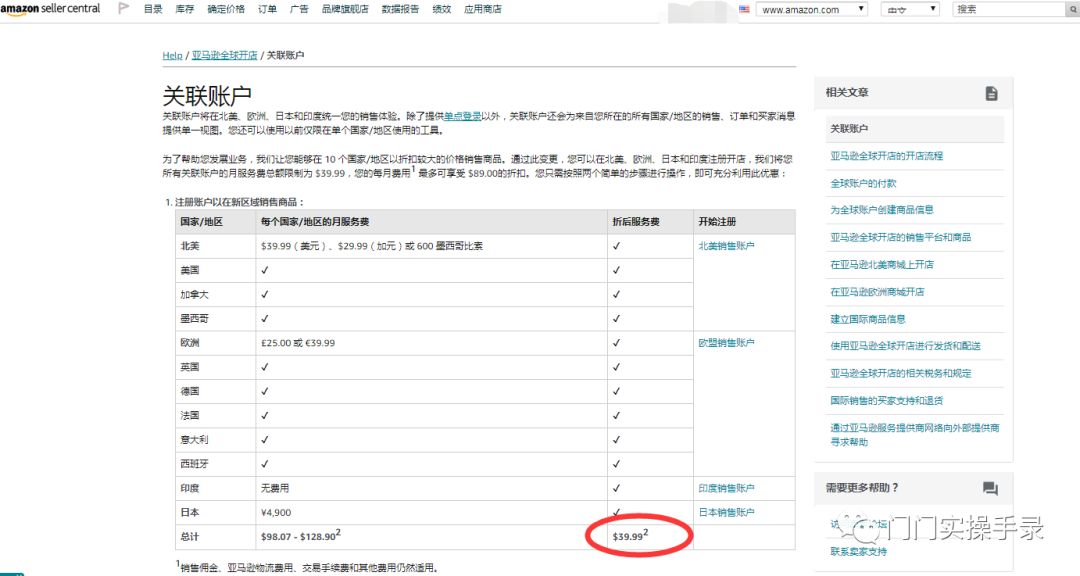The image size is (1080, 576).
Task: Open article 在亚马逊欧洲商城开店
Action: click(x=877, y=291)
